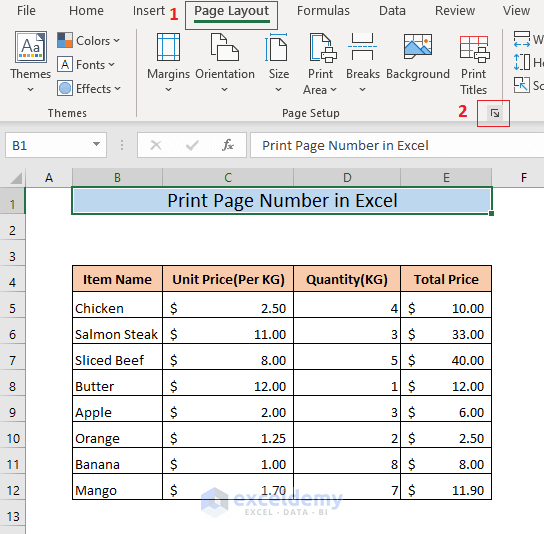Open the Name Box dropdown arrow

coord(96,144)
